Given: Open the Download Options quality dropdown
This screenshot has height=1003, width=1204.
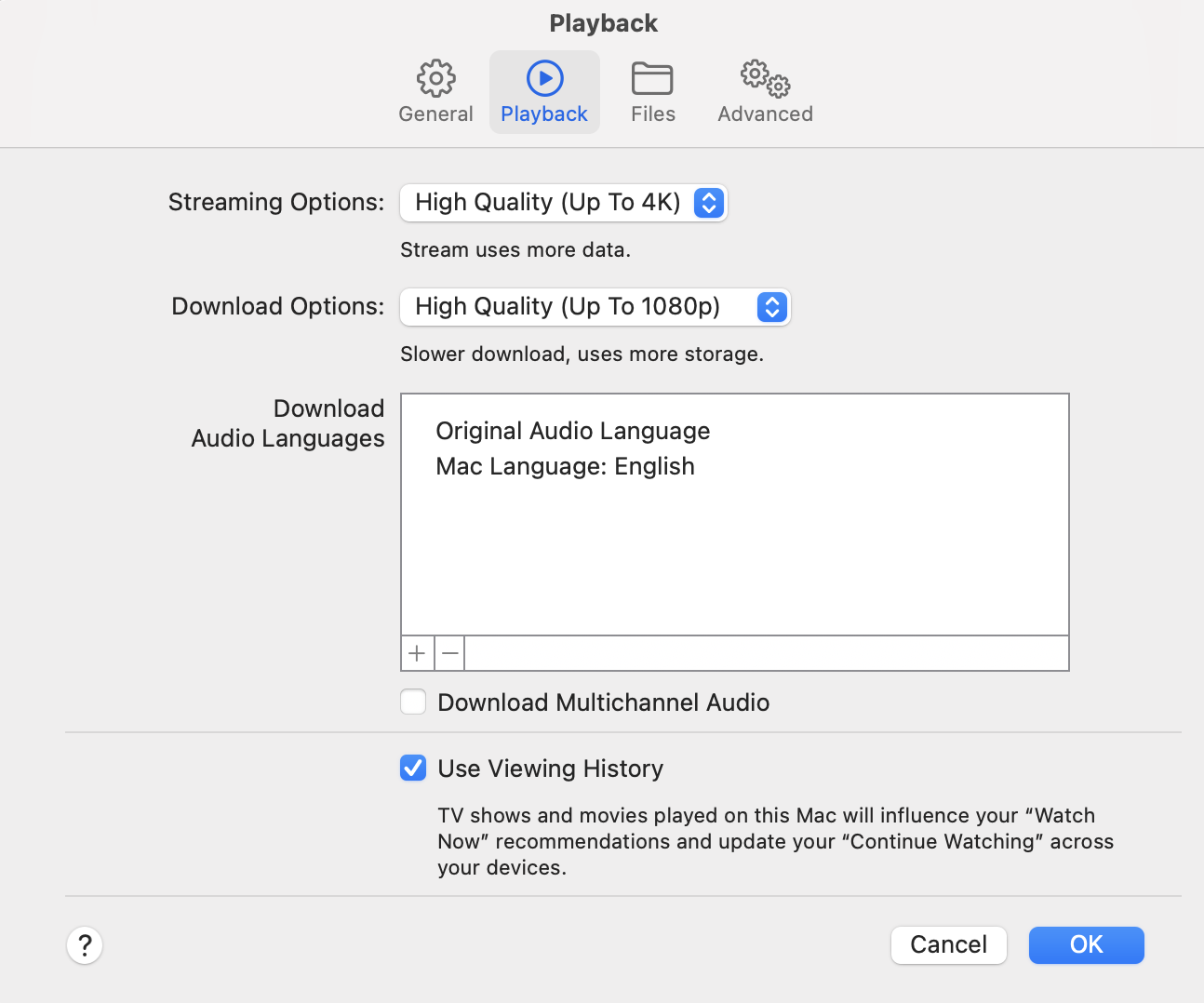Looking at the screenshot, I should pyautogui.click(x=595, y=307).
